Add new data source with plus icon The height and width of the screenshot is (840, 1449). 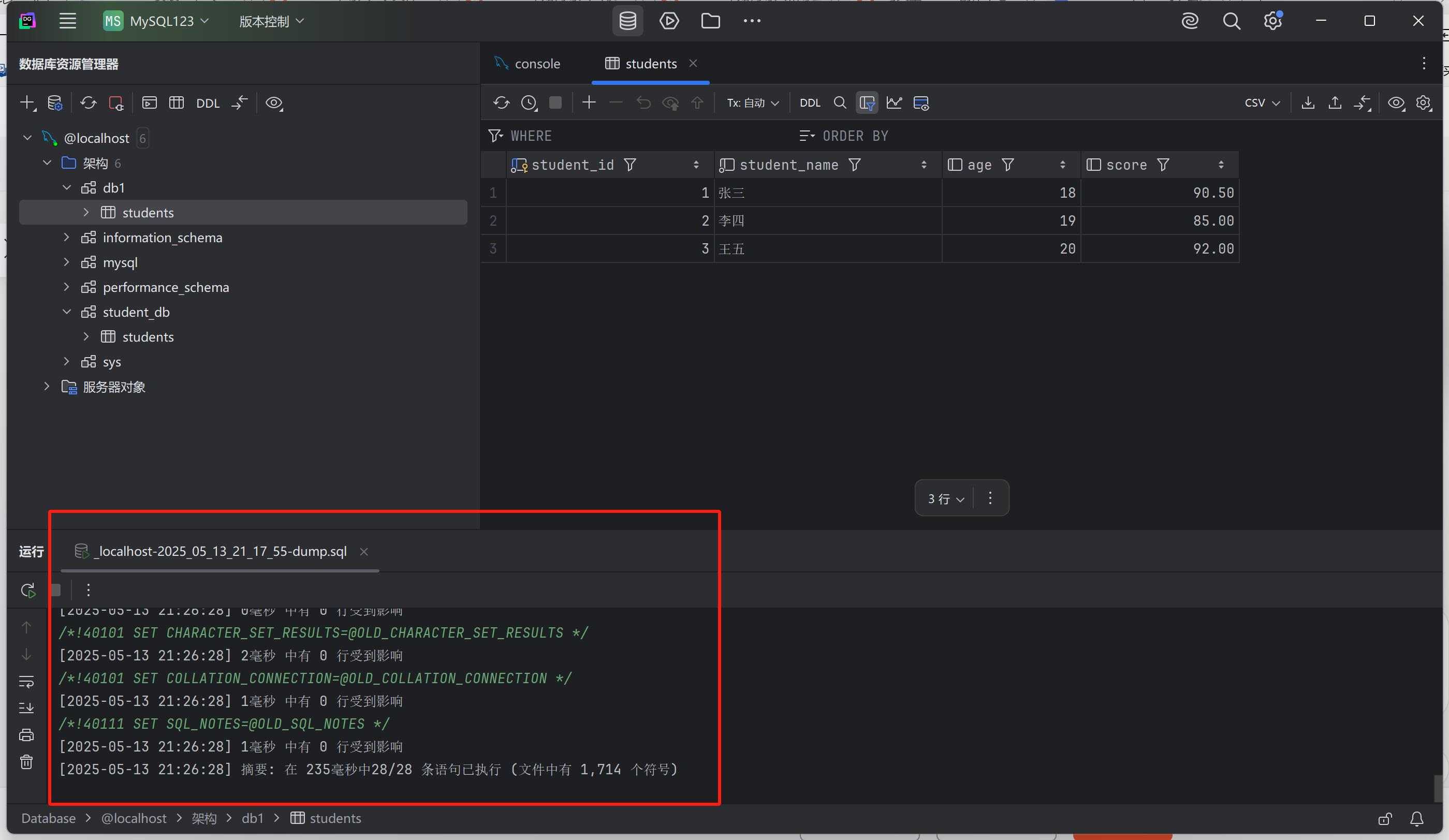[x=27, y=103]
